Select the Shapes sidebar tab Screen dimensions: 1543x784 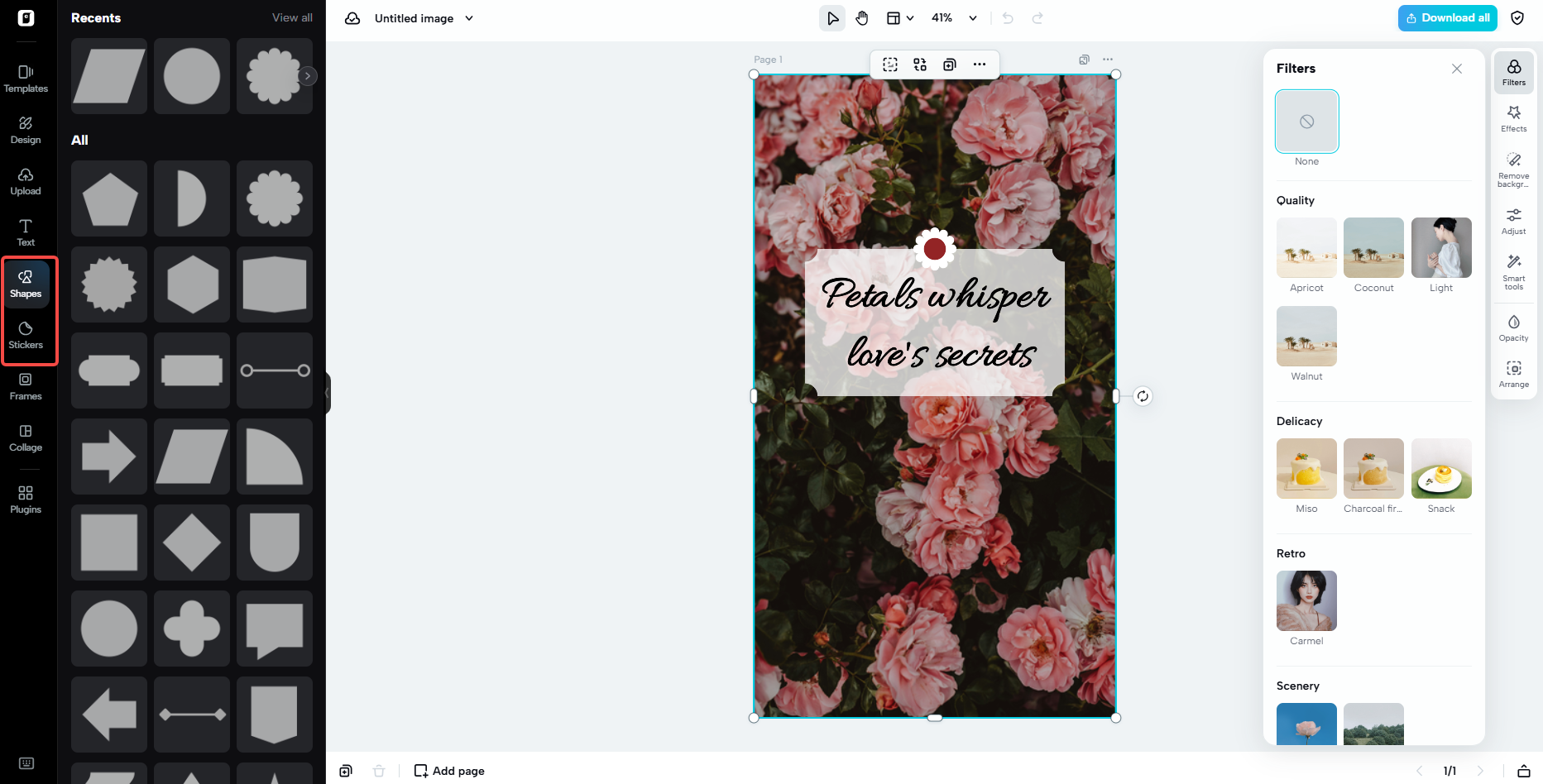pyautogui.click(x=26, y=284)
